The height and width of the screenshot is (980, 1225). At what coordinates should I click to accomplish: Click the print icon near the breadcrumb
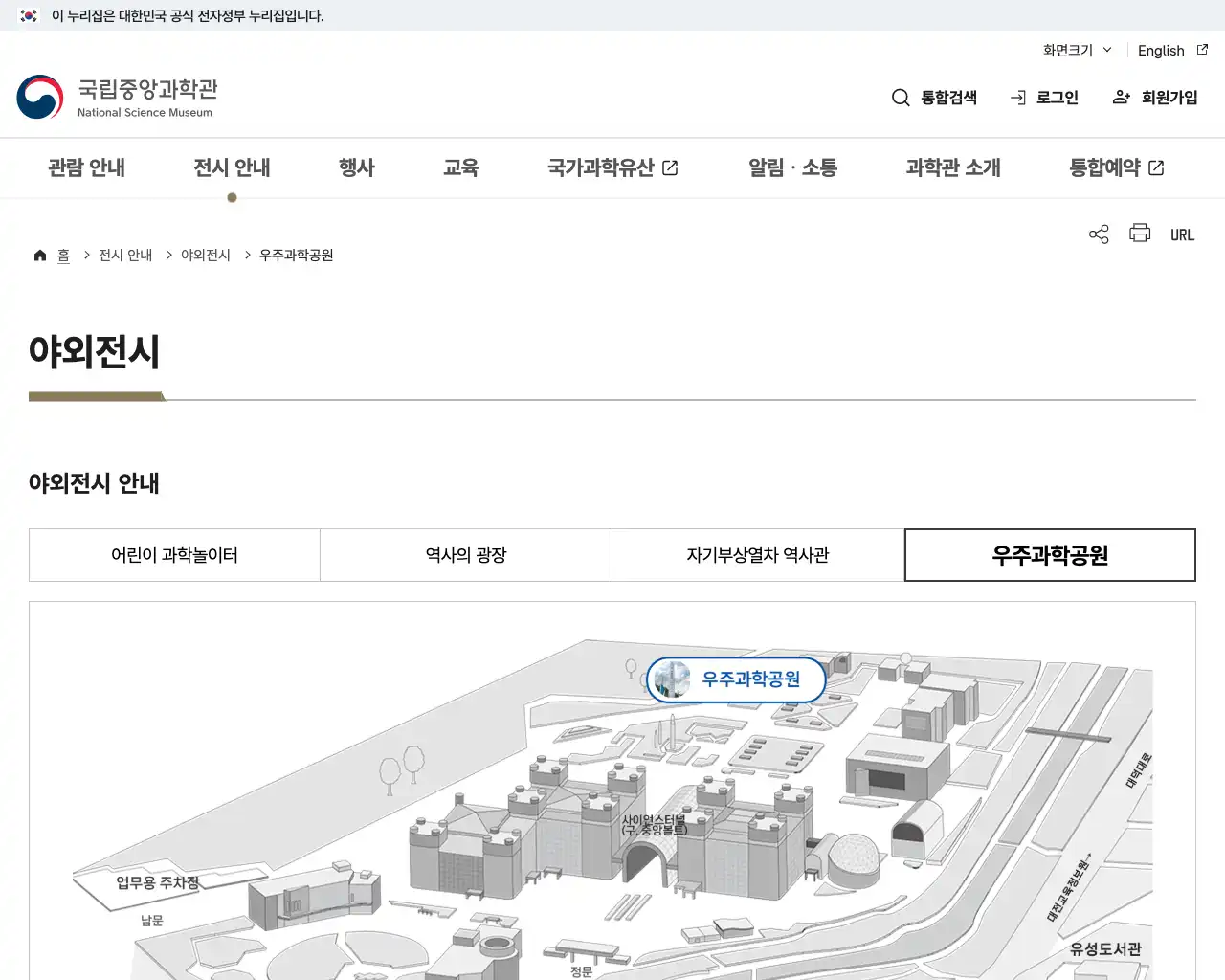click(x=1139, y=234)
